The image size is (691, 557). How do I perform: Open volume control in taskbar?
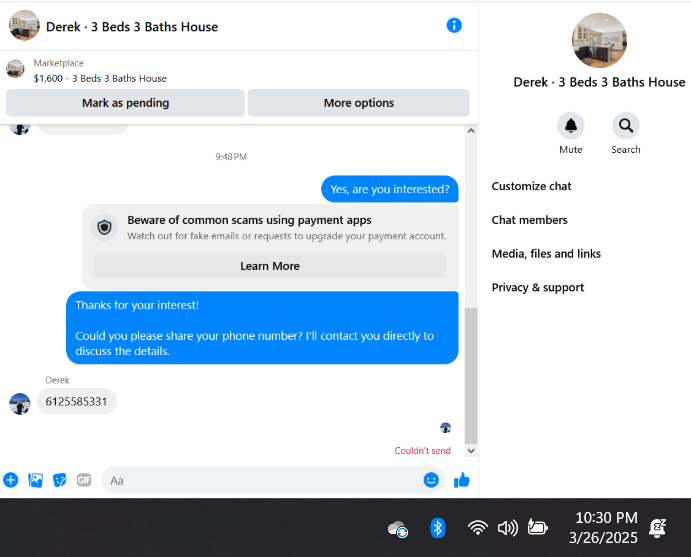pyautogui.click(x=508, y=527)
